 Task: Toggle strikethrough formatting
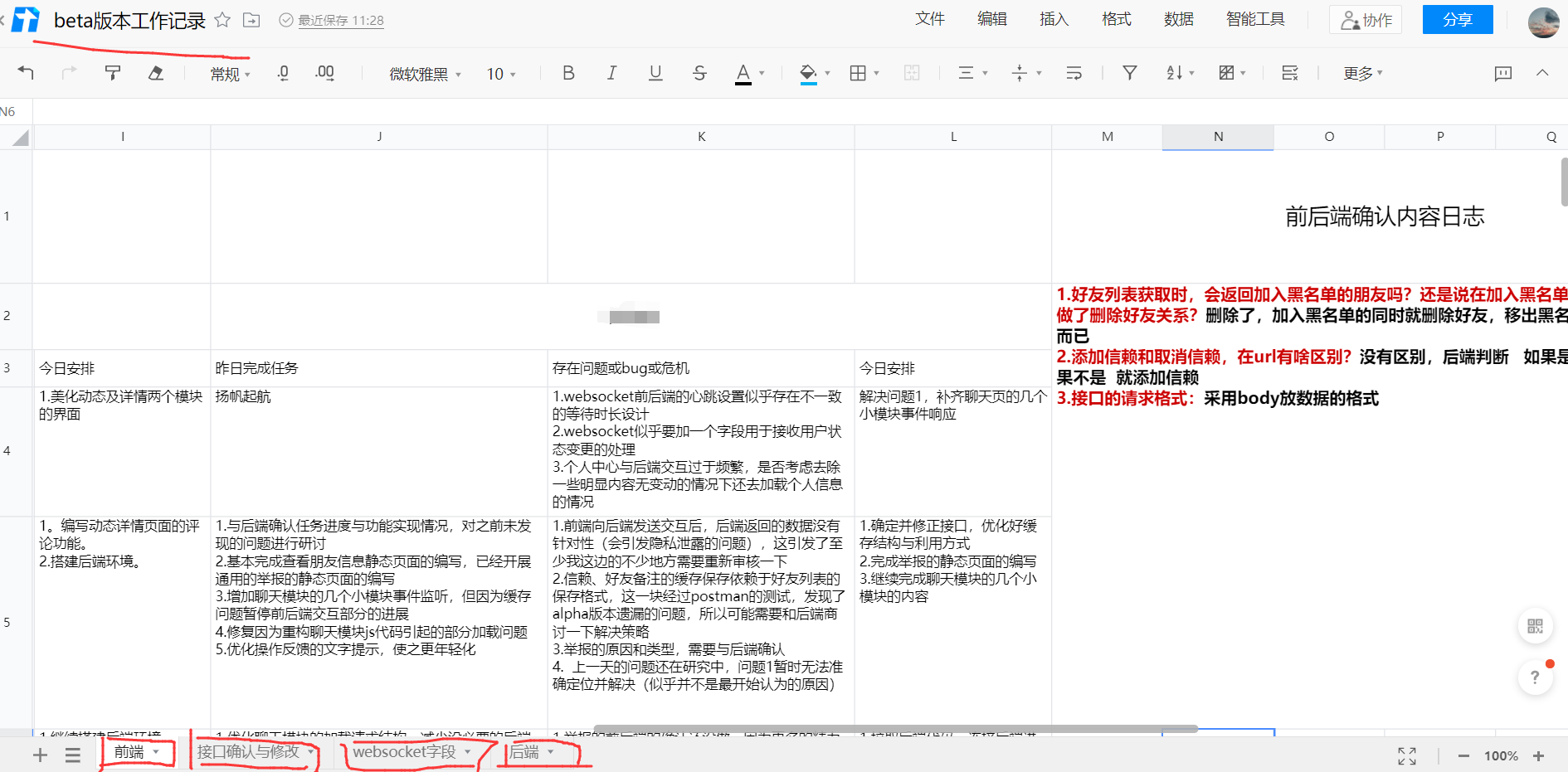click(699, 73)
